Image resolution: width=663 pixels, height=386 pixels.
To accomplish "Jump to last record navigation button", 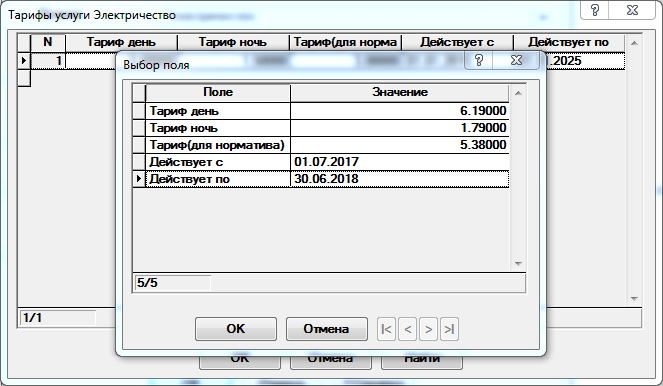I will click(449, 329).
